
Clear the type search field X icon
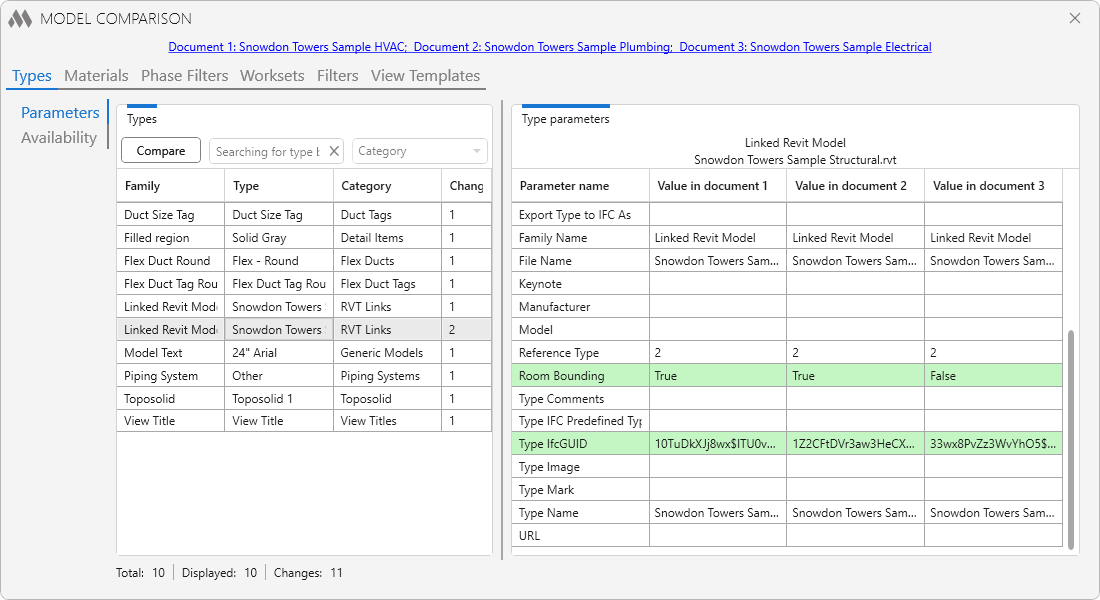pyautogui.click(x=334, y=151)
